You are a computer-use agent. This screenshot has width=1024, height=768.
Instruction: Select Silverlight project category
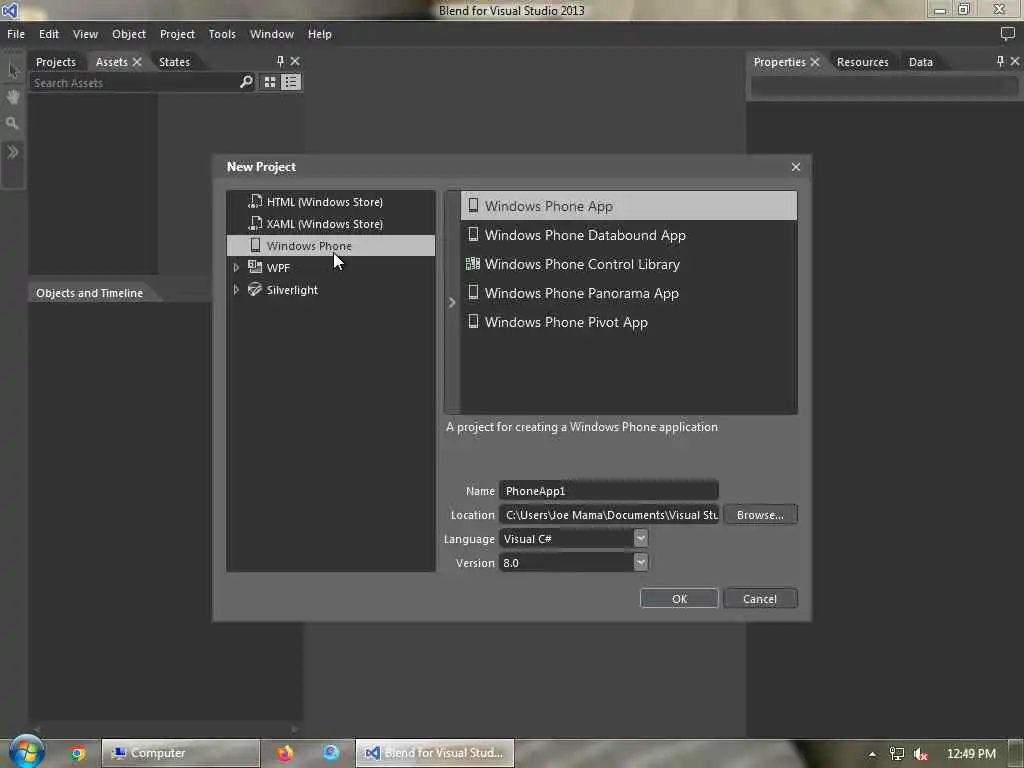(292, 290)
